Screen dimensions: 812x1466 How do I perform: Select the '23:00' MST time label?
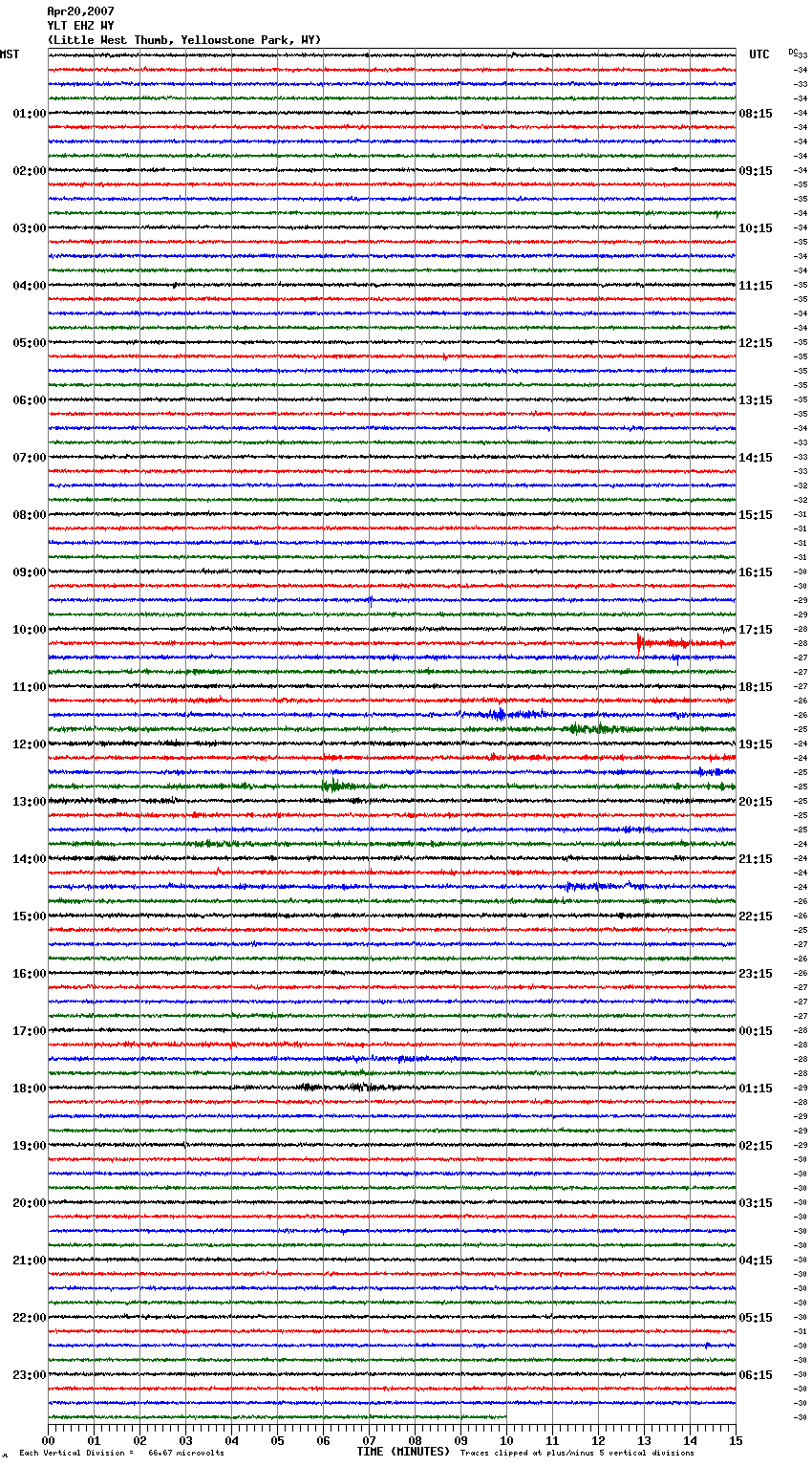click(x=30, y=1375)
